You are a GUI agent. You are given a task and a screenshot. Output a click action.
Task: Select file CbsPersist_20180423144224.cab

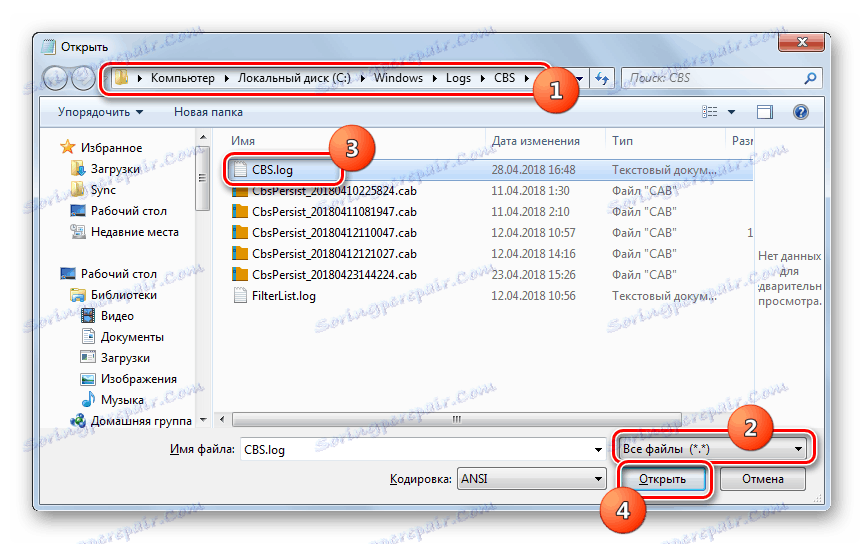334,274
